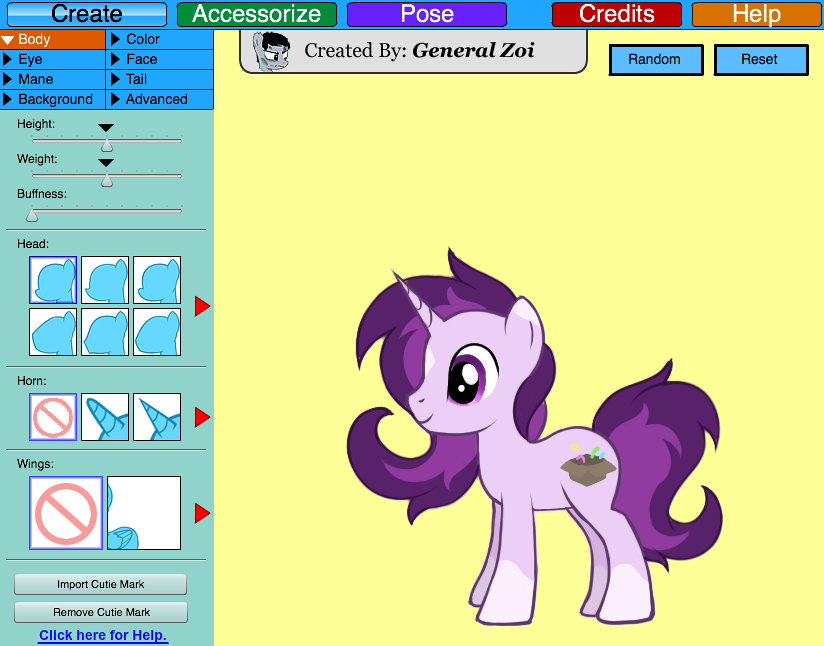Select the no-wings option
Screen dimensions: 824x646
[66, 513]
